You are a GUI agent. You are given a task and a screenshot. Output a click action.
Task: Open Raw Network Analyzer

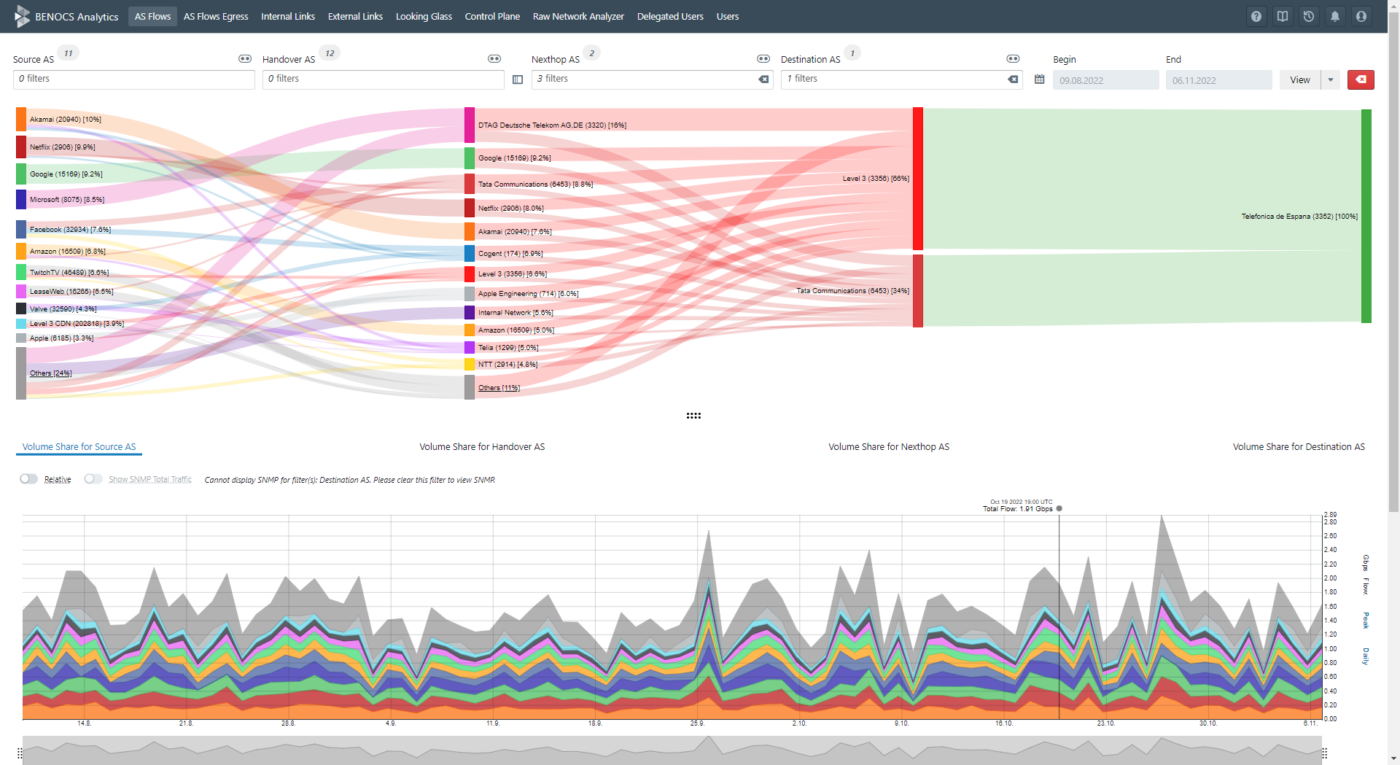(578, 17)
